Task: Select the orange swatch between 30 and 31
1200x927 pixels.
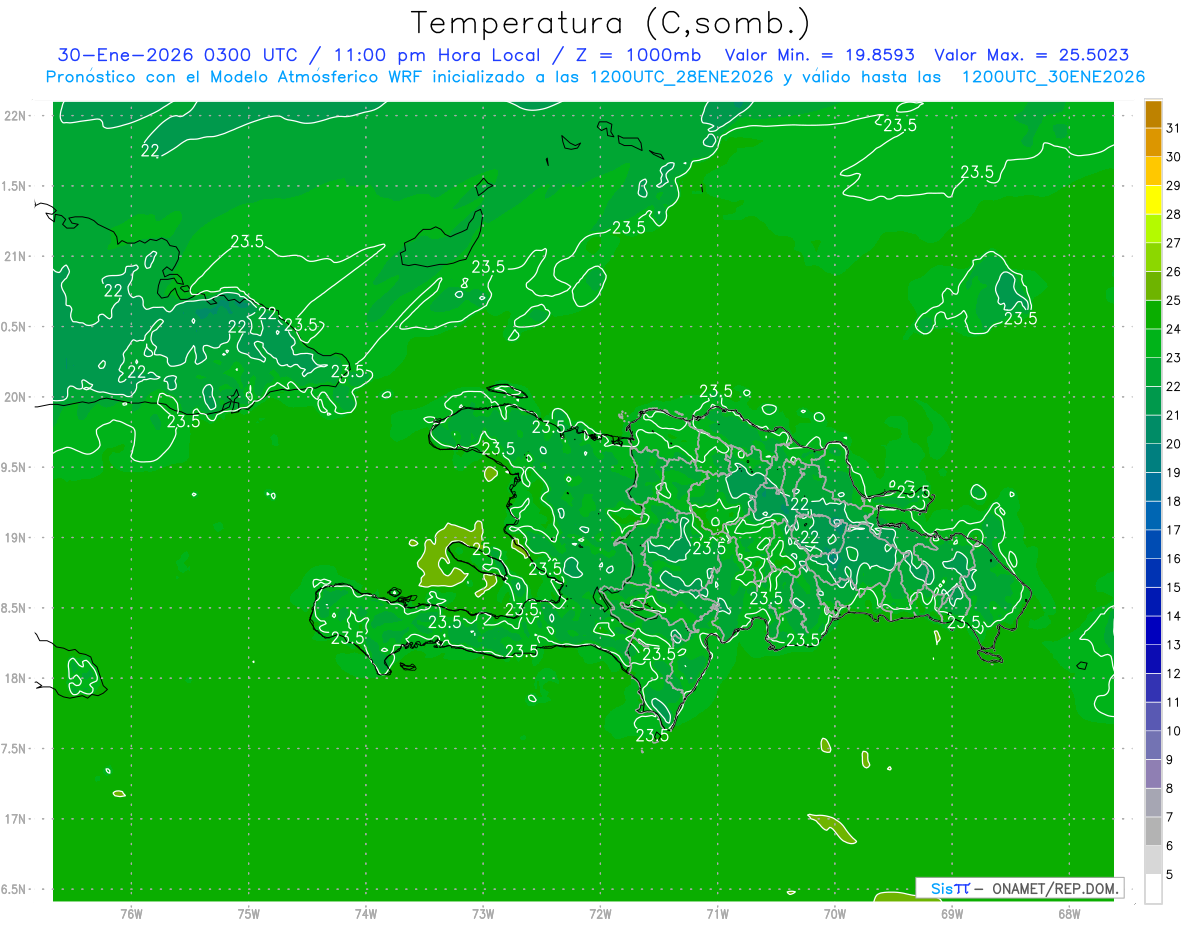Action: click(1153, 141)
